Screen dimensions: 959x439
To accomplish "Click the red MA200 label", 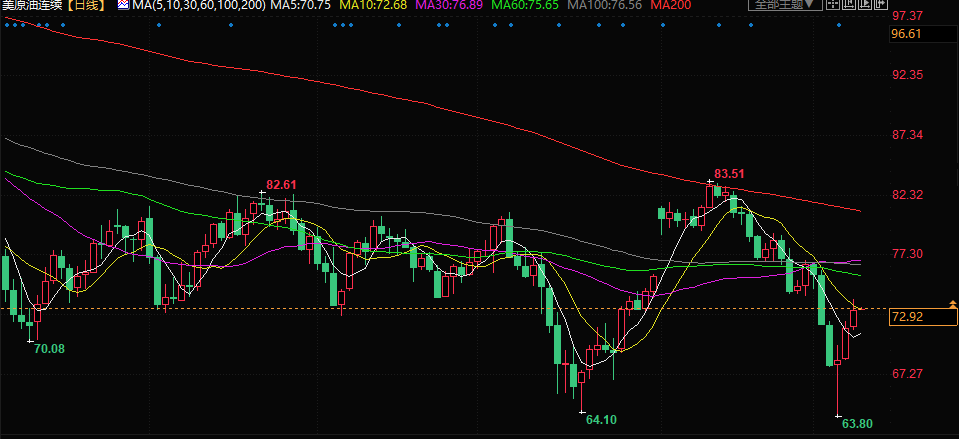I will 669,6.
